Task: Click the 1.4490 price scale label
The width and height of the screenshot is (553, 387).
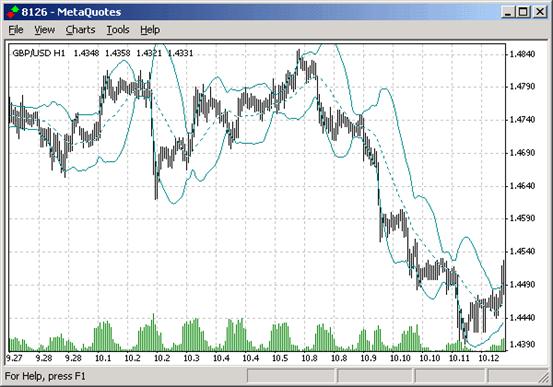Action: click(x=522, y=284)
